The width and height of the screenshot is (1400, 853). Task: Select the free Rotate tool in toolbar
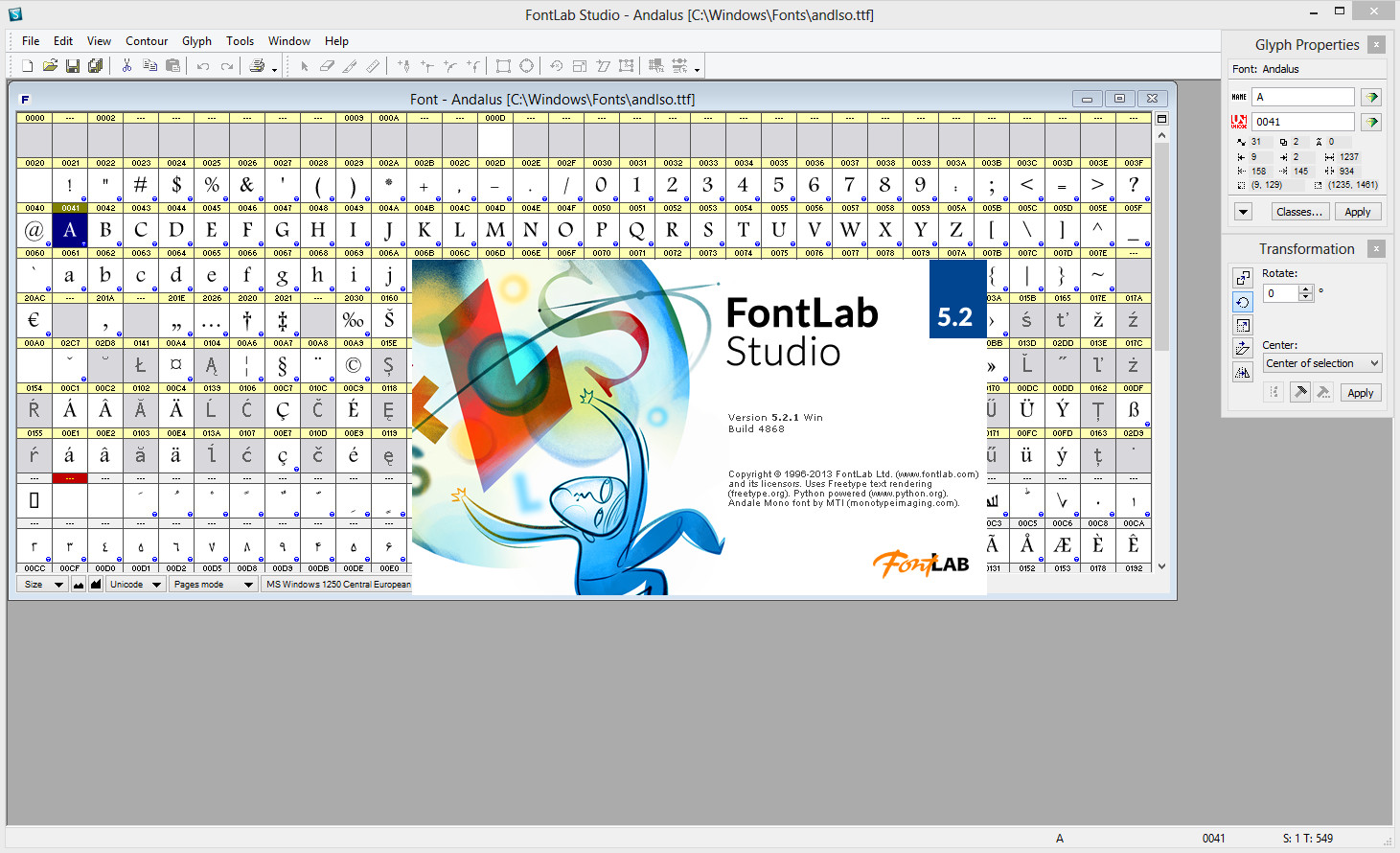click(556, 66)
